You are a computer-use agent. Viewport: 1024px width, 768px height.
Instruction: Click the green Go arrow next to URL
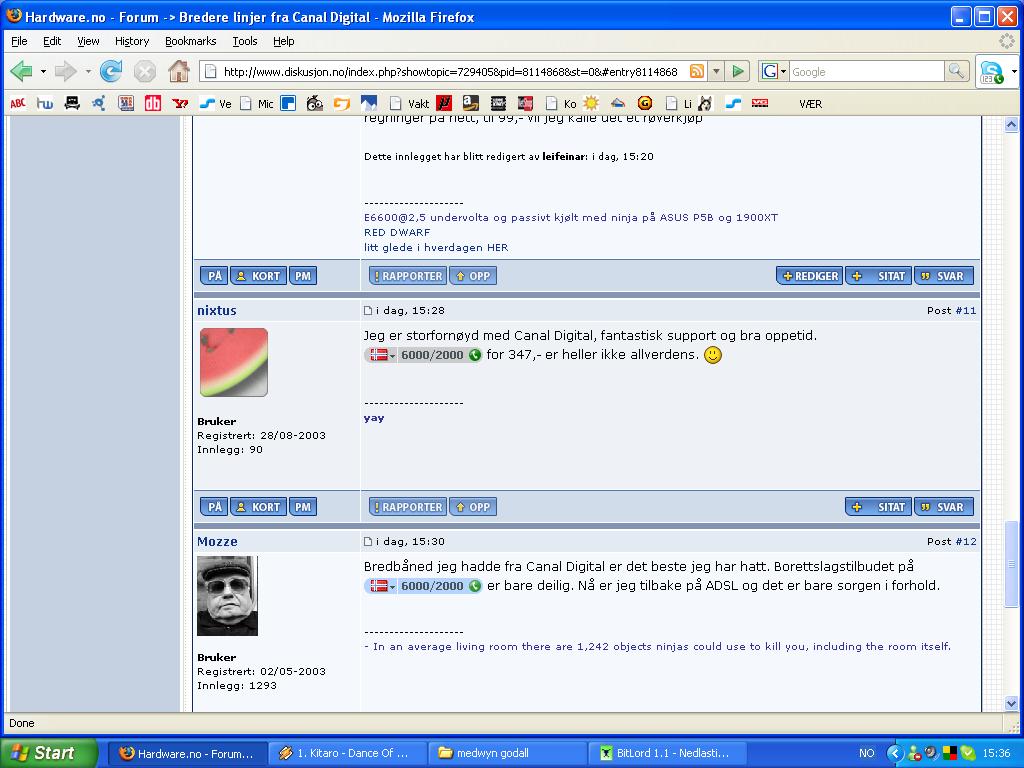pyautogui.click(x=737, y=71)
